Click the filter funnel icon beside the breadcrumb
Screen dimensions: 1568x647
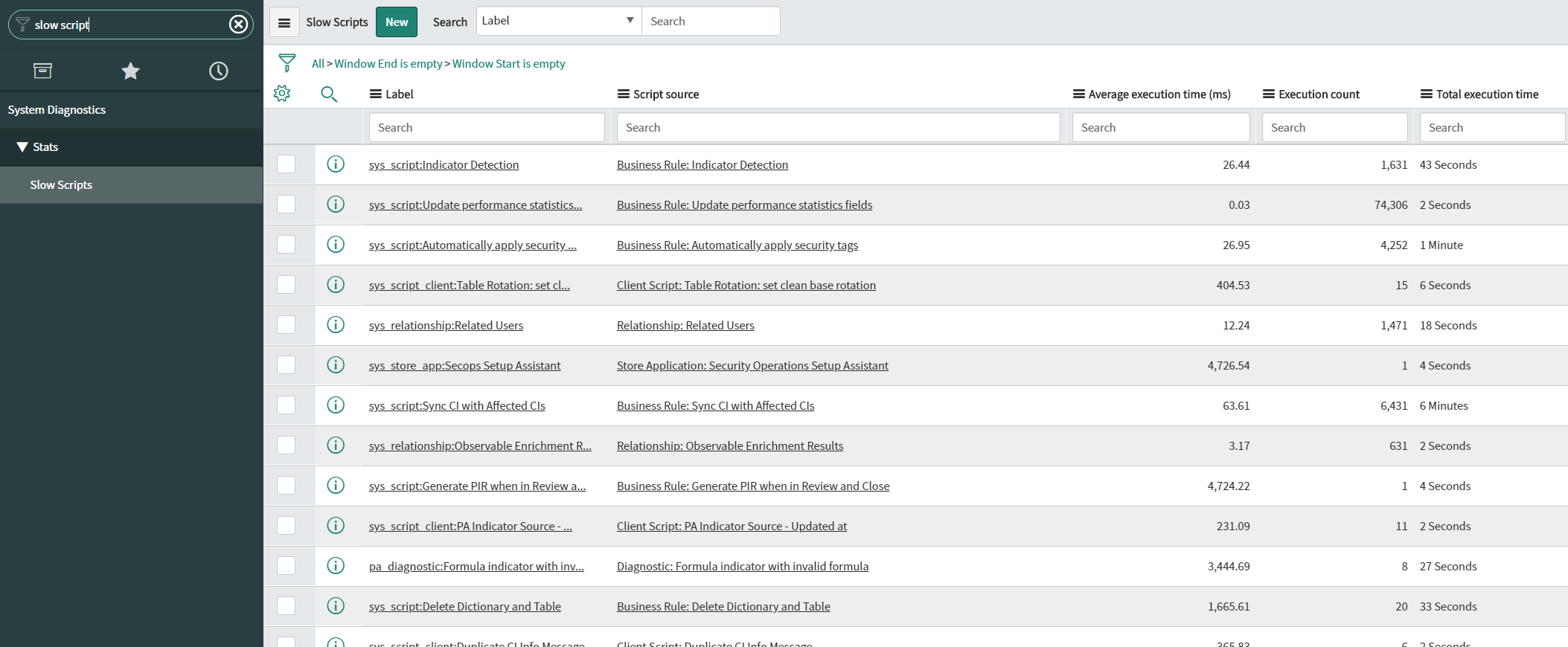pos(287,63)
